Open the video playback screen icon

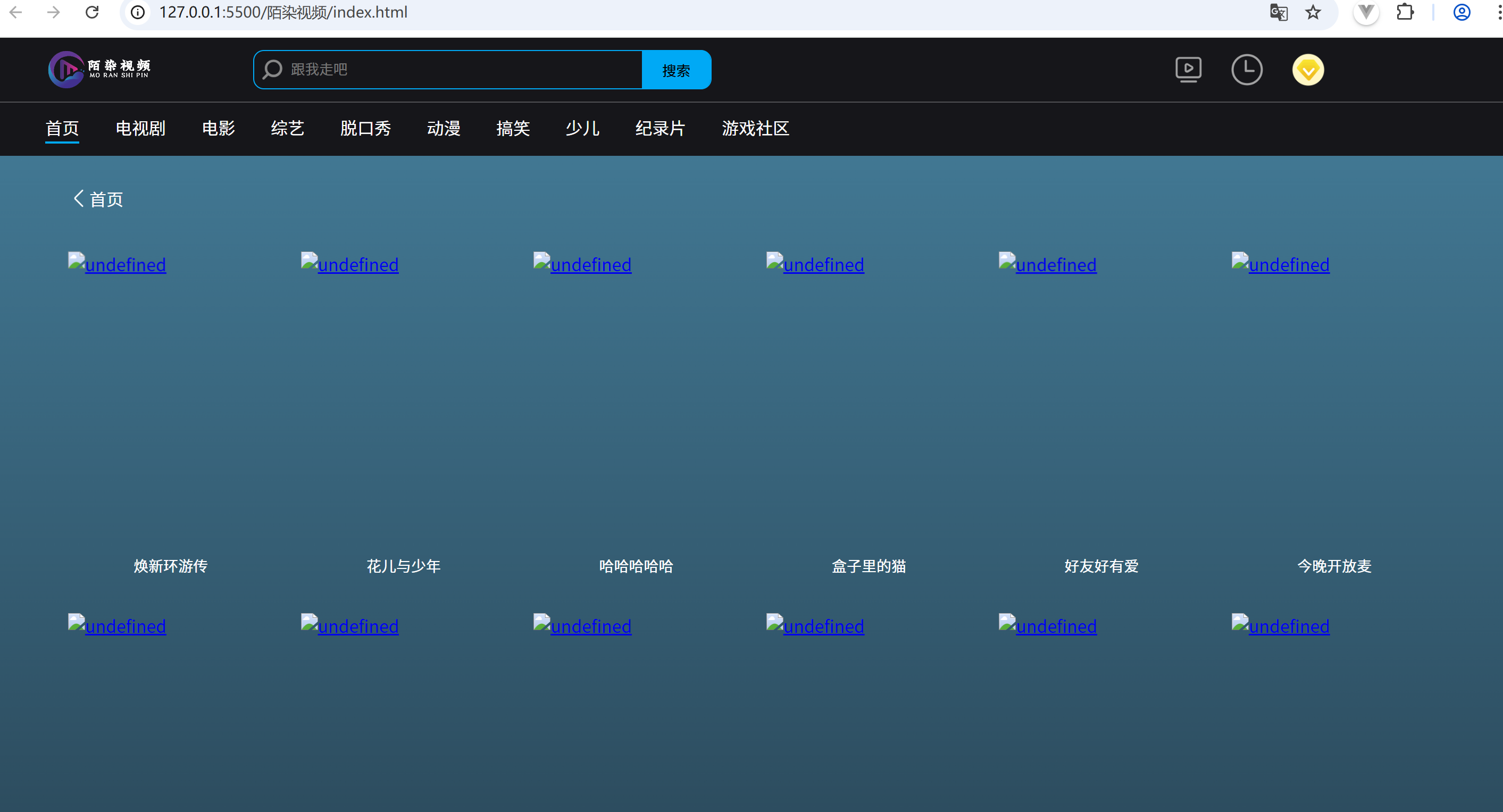tap(1188, 70)
